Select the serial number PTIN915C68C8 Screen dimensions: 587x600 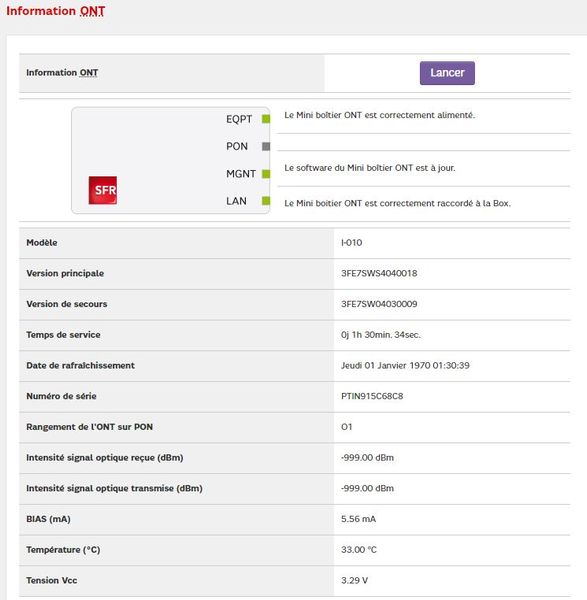coord(372,396)
